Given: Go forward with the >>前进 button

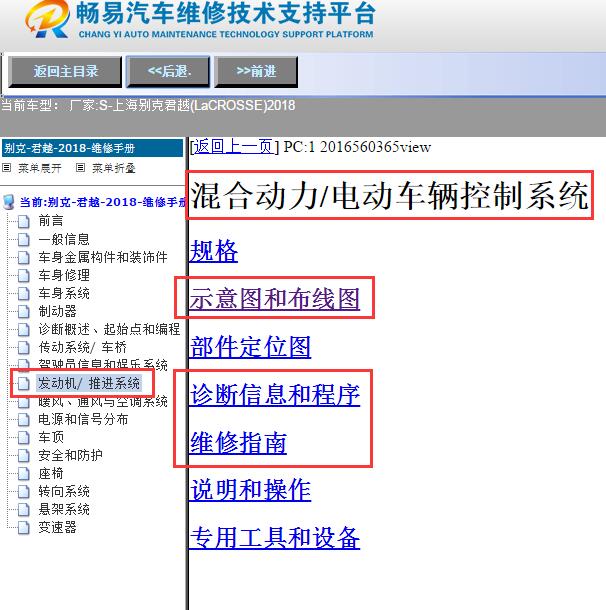Looking at the screenshot, I should coord(256,72).
